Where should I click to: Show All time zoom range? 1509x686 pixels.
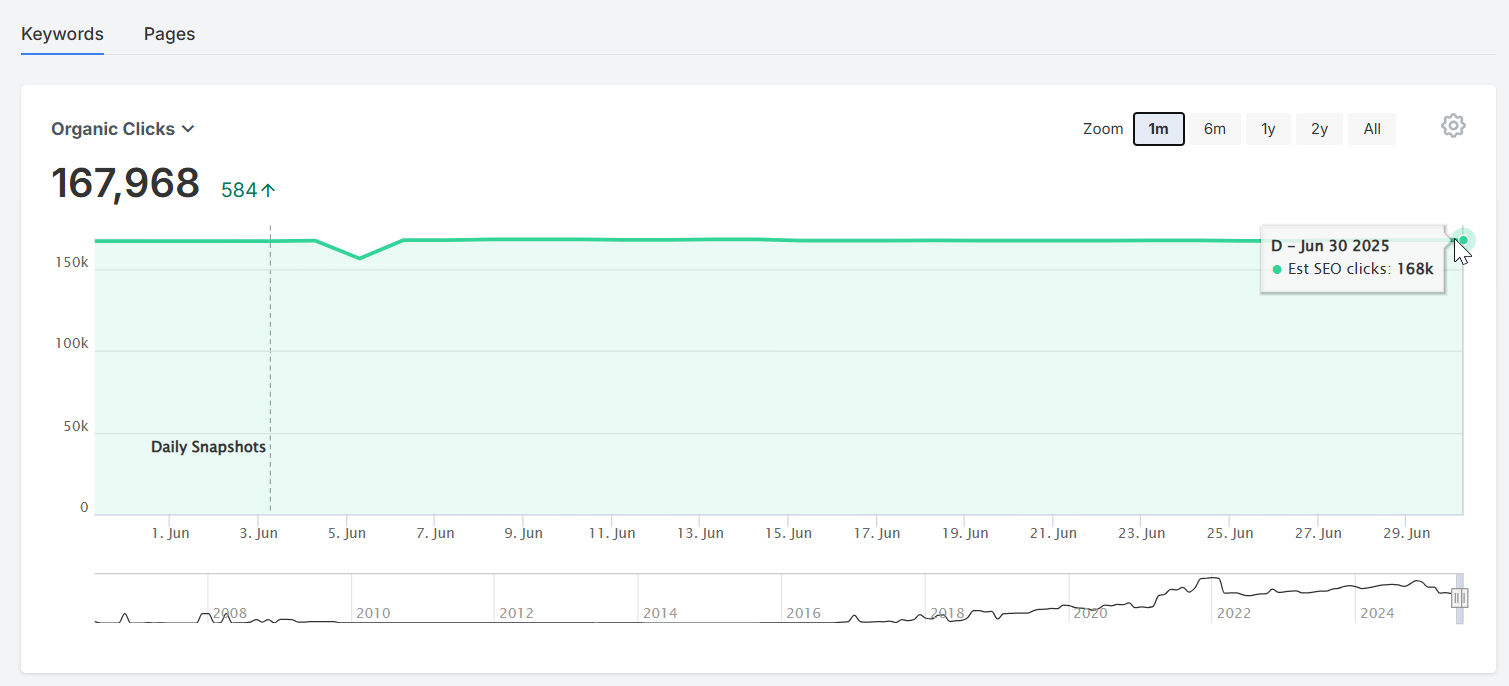1372,129
